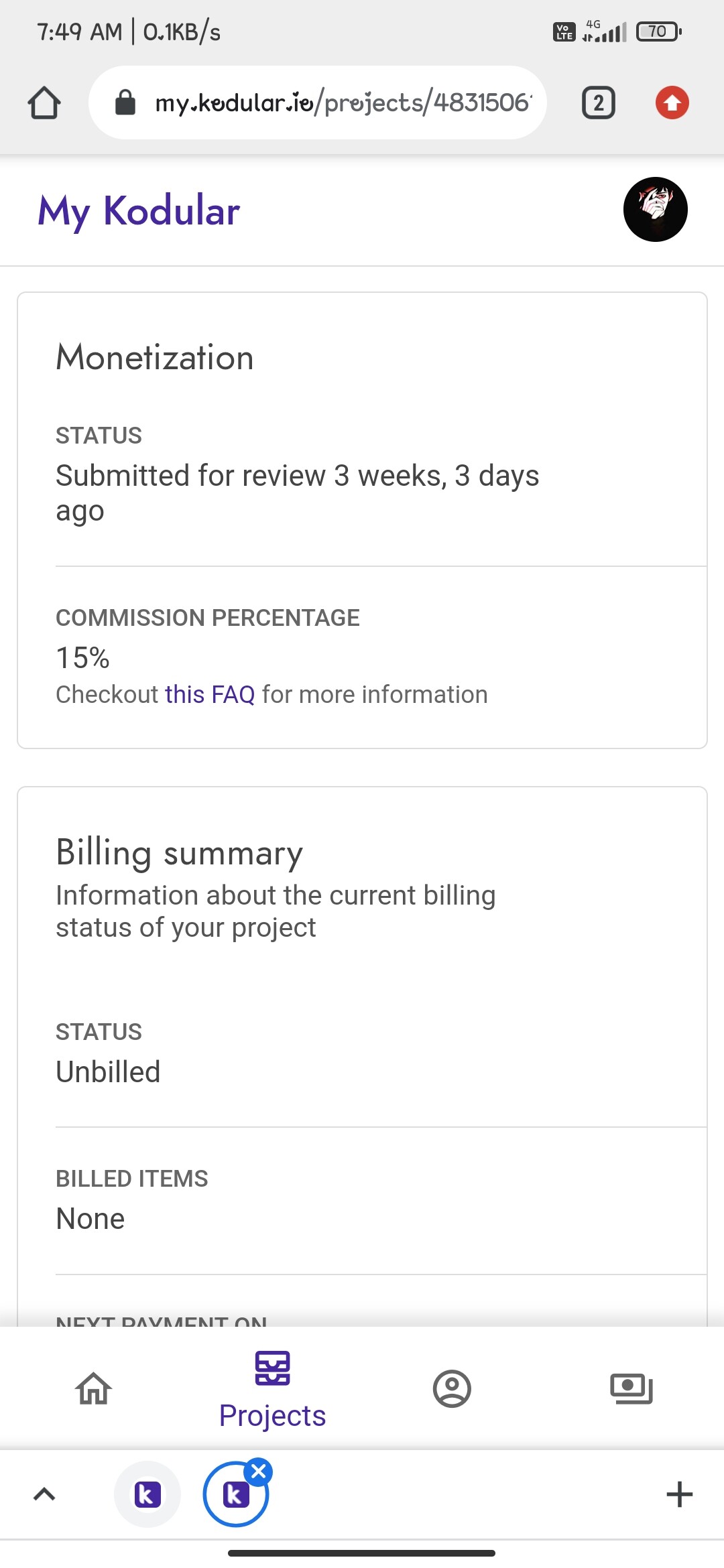Switch to the first Kodular browser tab
This screenshot has height=1568, width=724.
point(147,1494)
